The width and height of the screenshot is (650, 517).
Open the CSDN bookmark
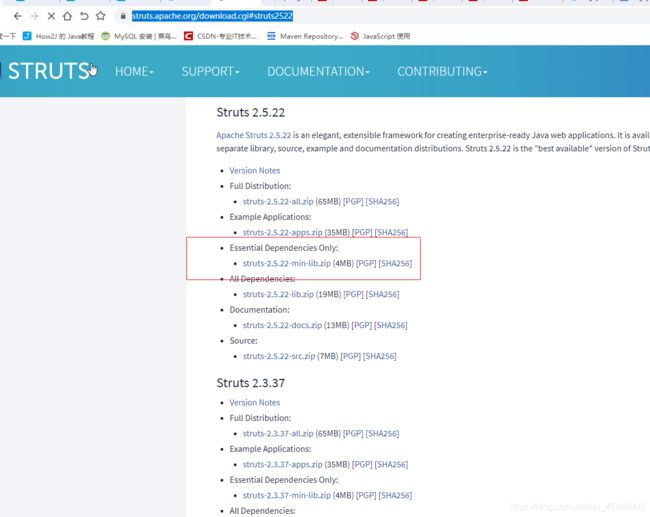click(221, 36)
